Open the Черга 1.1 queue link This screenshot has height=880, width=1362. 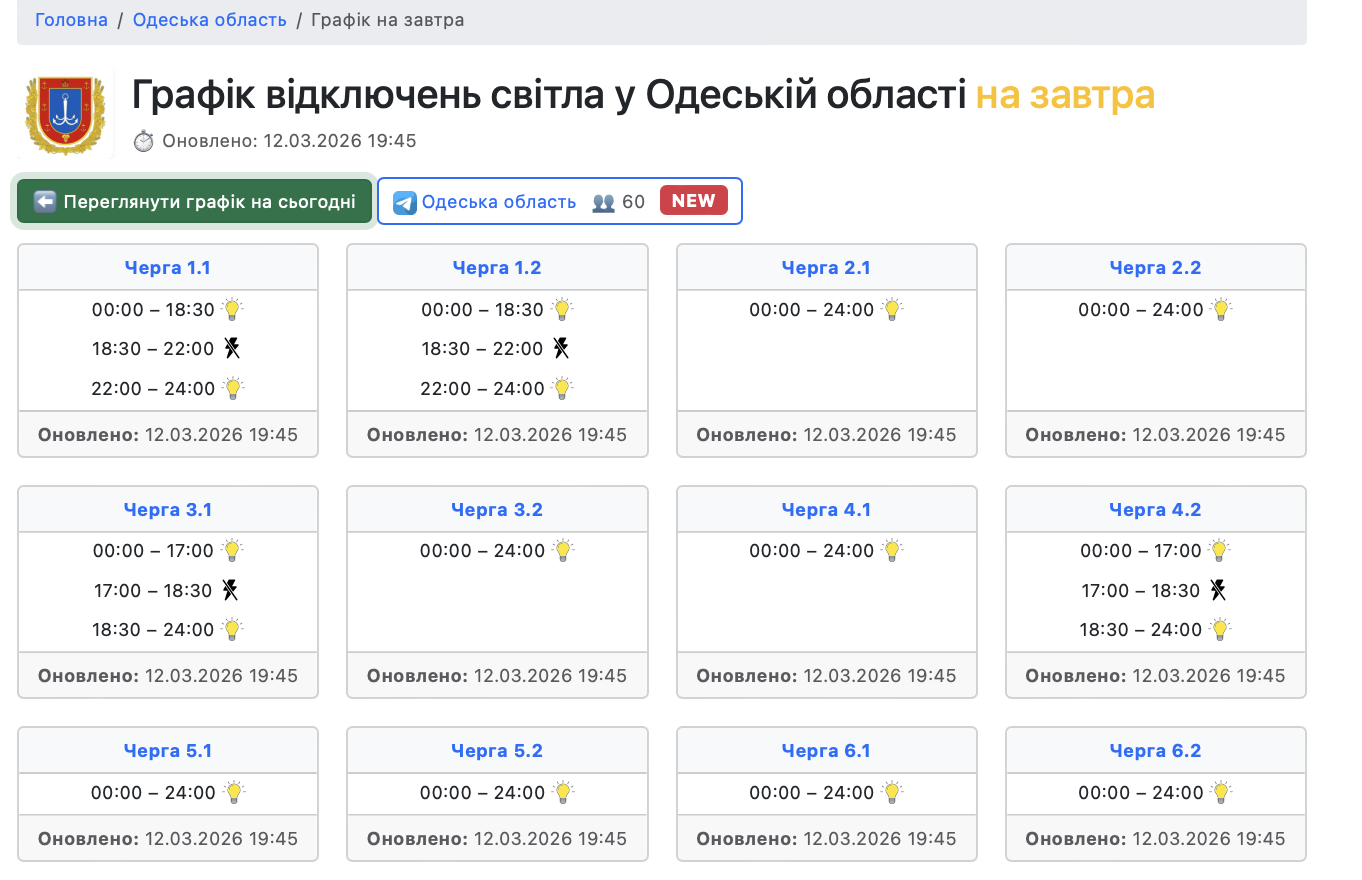tap(167, 268)
